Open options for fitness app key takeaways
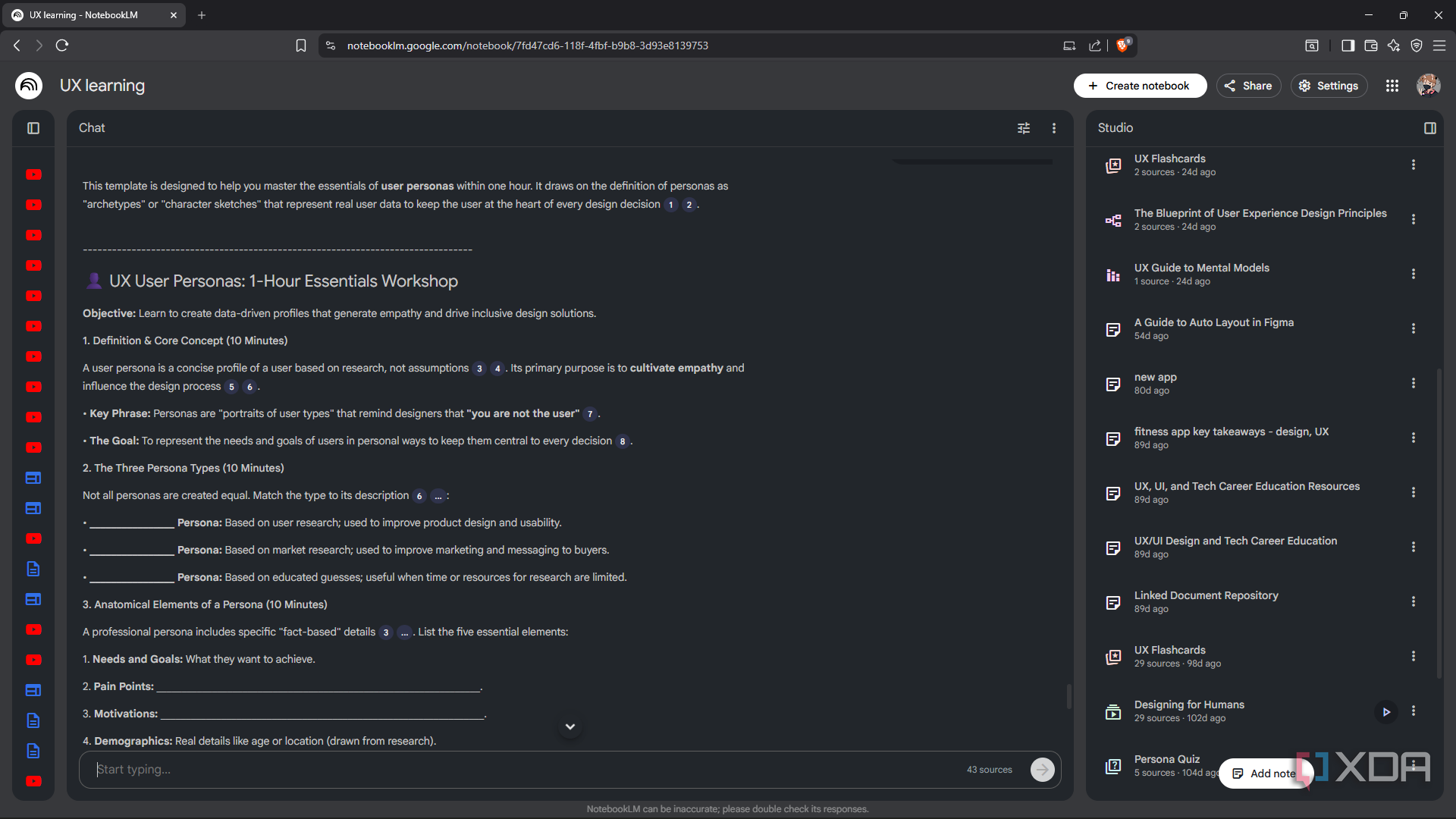 (1414, 438)
